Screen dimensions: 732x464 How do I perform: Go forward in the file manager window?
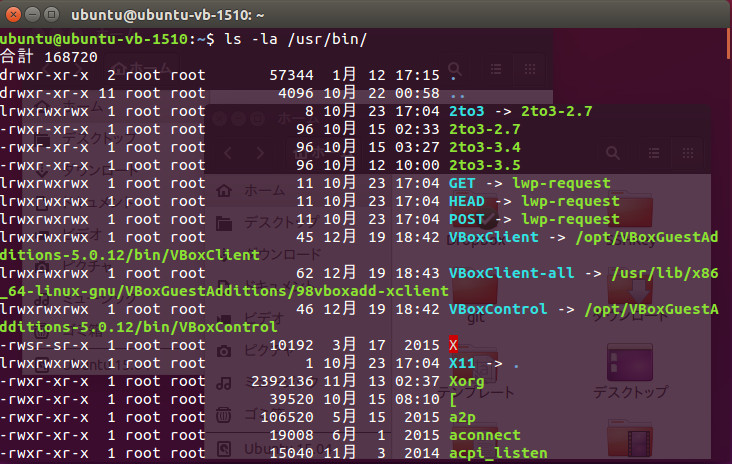(260, 153)
